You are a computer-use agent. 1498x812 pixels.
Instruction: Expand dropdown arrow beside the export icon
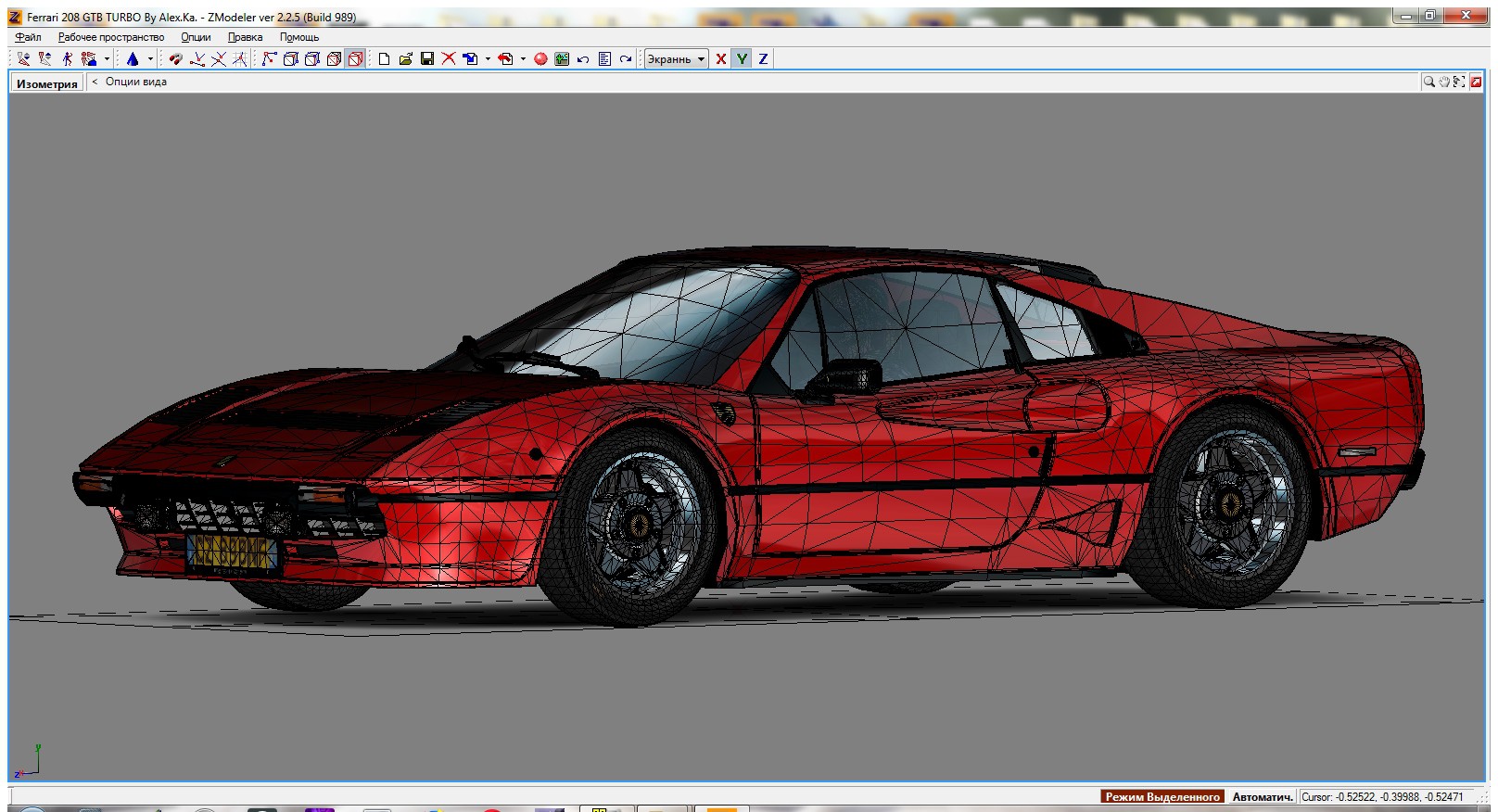(523, 59)
